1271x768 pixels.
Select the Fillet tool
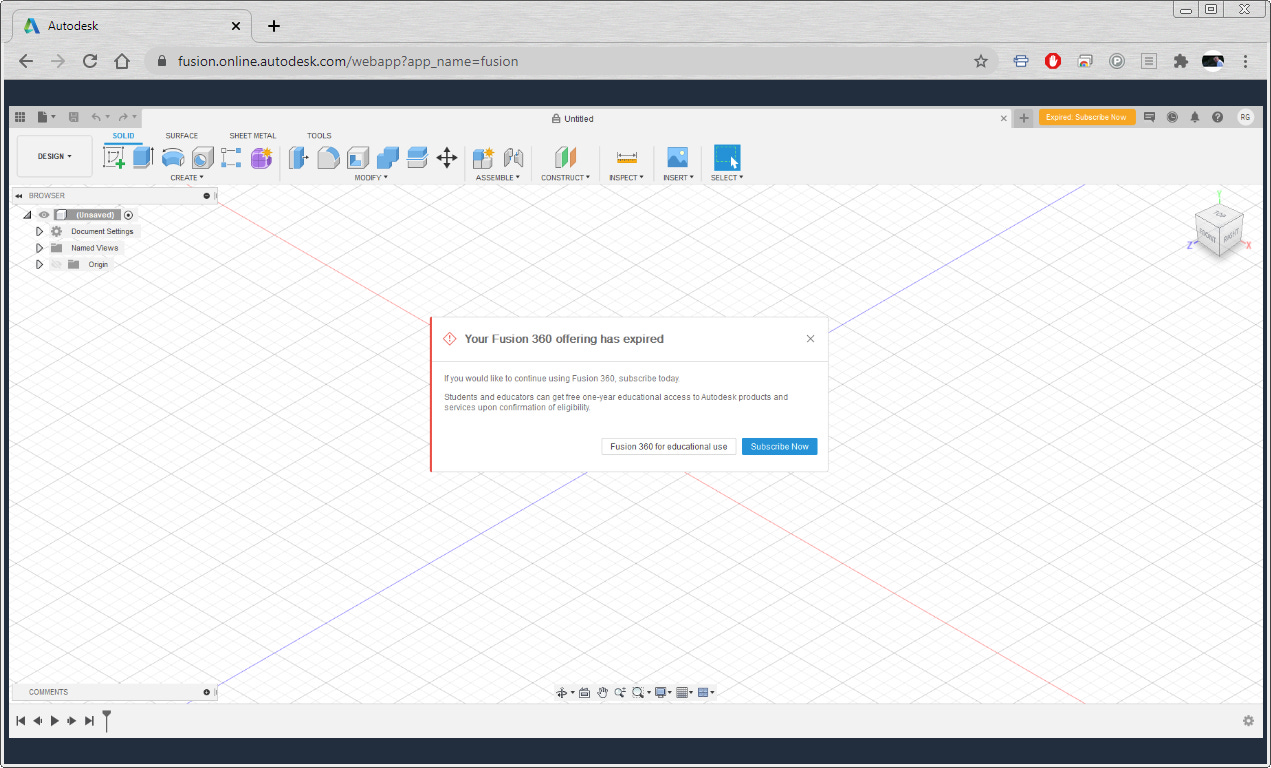point(329,158)
